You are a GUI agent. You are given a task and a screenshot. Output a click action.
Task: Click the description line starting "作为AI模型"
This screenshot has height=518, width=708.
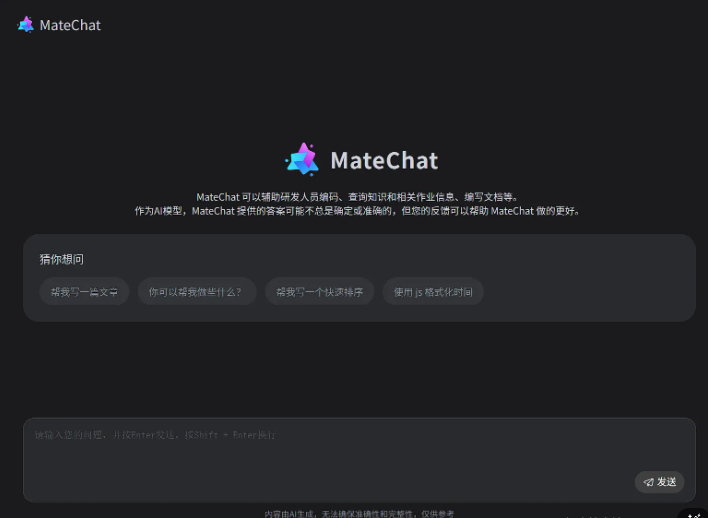358,211
